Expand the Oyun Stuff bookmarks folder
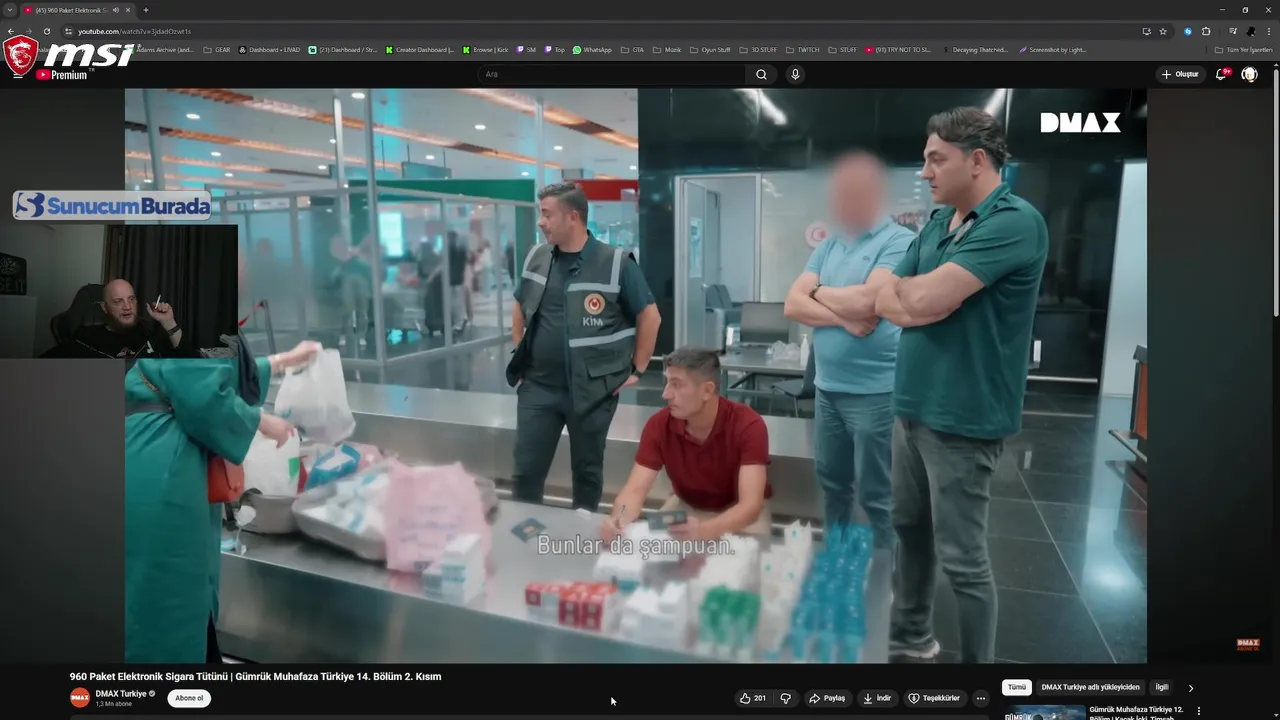Viewport: 1280px width, 720px height. click(x=710, y=49)
